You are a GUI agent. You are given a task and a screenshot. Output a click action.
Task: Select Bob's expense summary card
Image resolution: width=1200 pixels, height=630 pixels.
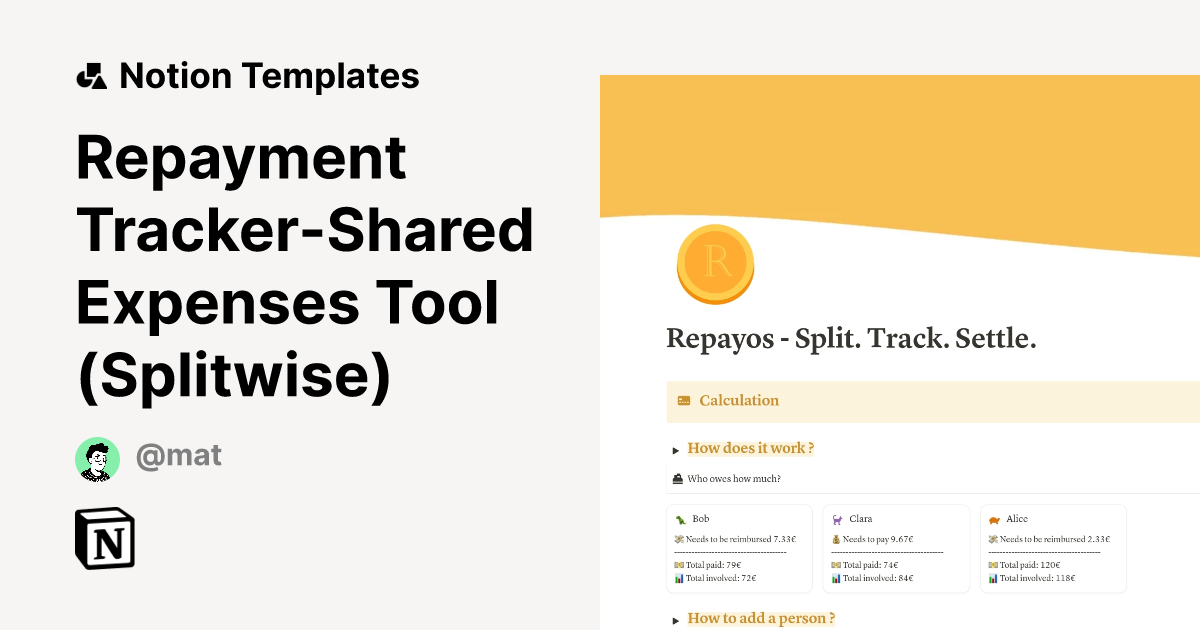(740, 548)
